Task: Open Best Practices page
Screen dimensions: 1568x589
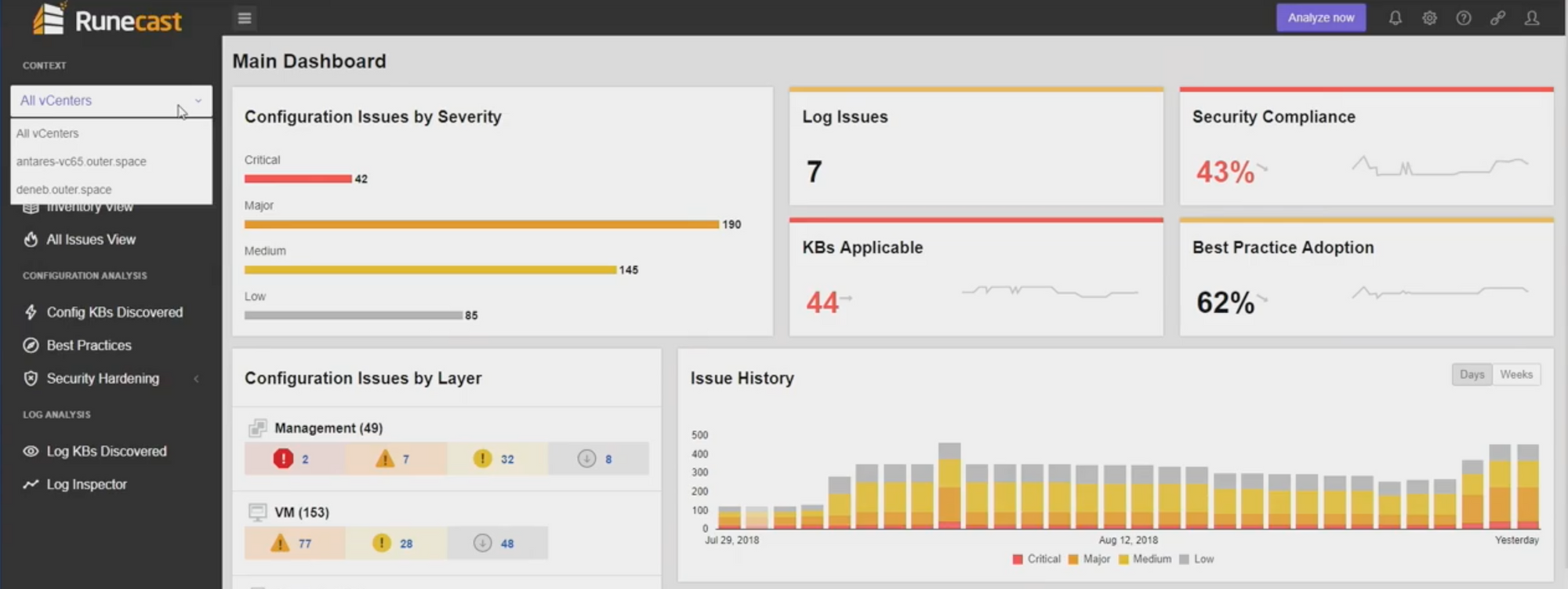Action: click(x=89, y=345)
